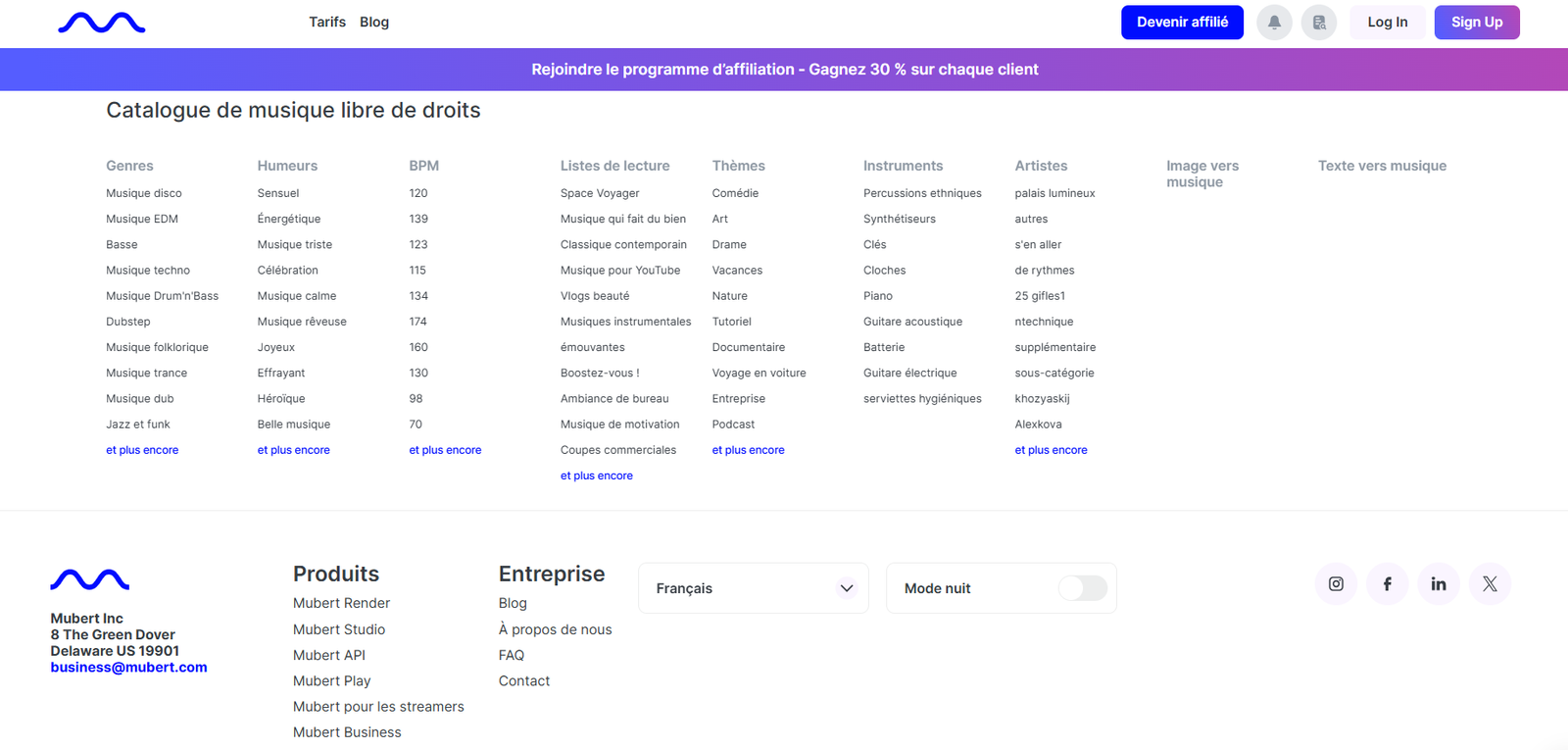
Task: Open Mubert's Facebook page icon
Action: click(1387, 584)
